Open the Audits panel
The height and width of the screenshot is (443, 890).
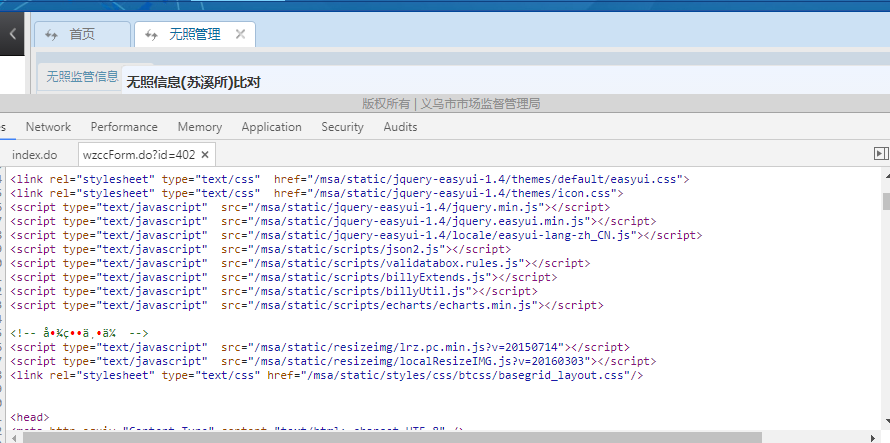point(400,127)
